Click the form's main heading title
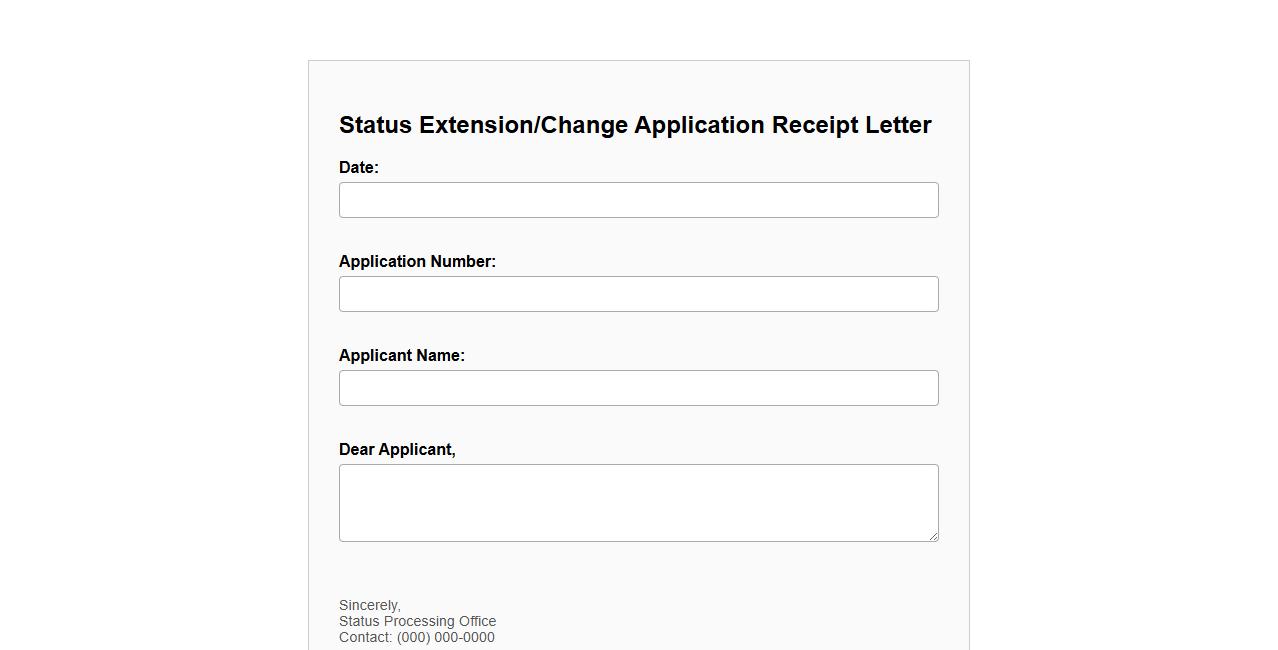This screenshot has height=650, width=1278. click(635, 125)
